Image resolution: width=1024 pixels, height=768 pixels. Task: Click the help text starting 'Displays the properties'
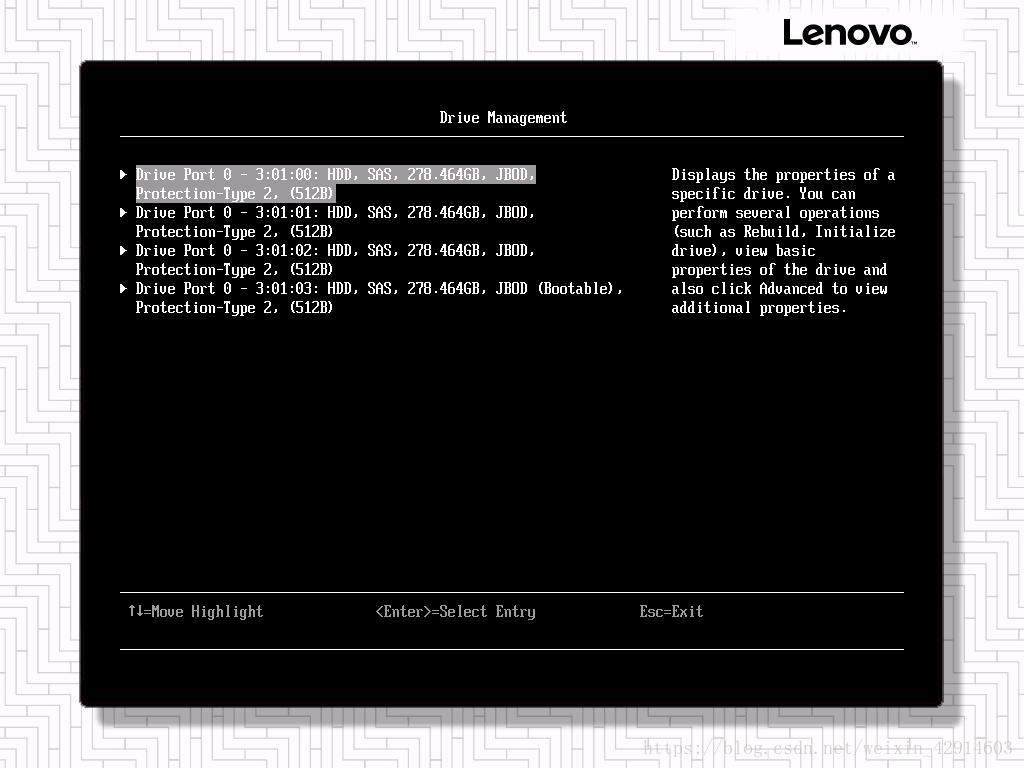[x=783, y=241]
